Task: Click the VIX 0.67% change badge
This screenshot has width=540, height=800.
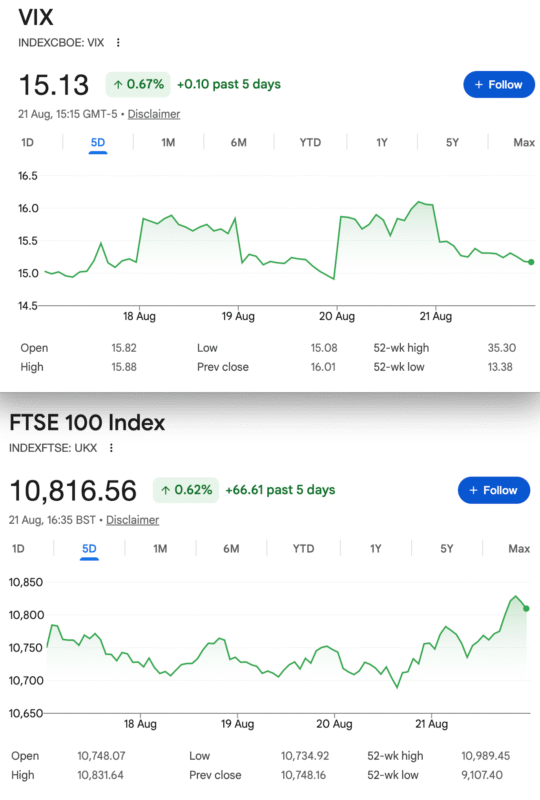Action: click(x=138, y=85)
